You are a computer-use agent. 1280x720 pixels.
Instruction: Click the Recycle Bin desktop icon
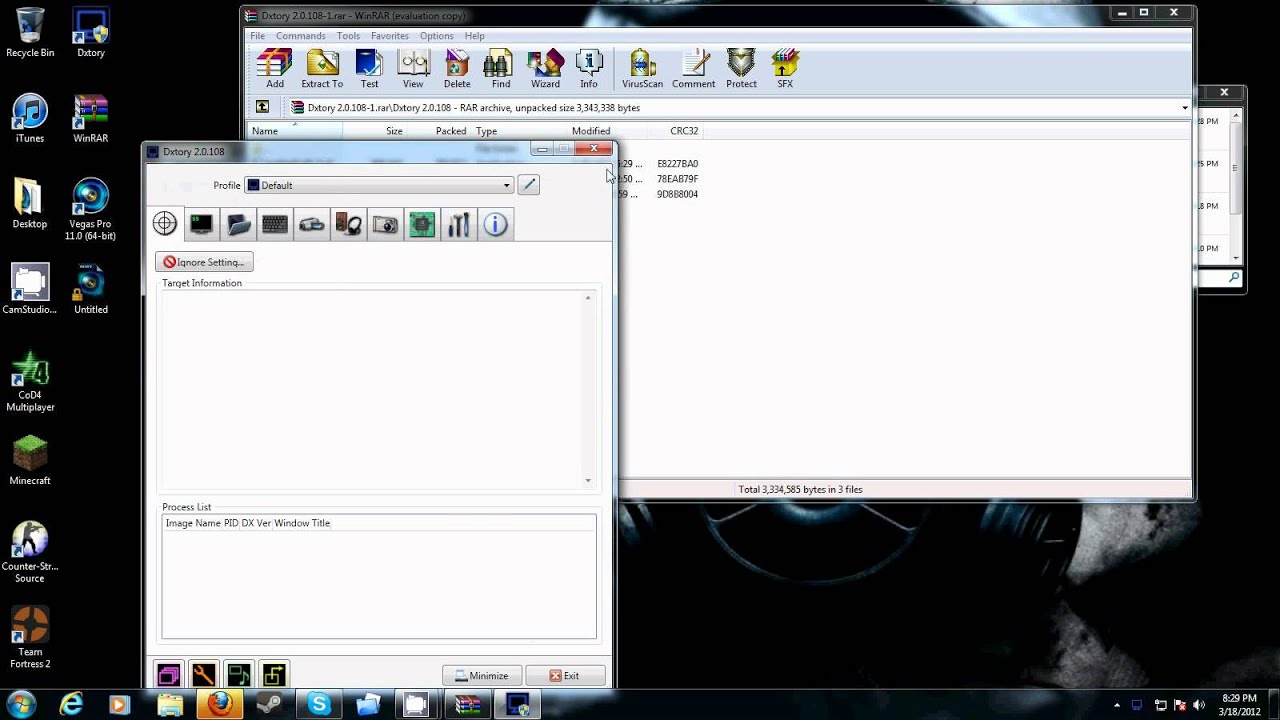[x=30, y=32]
